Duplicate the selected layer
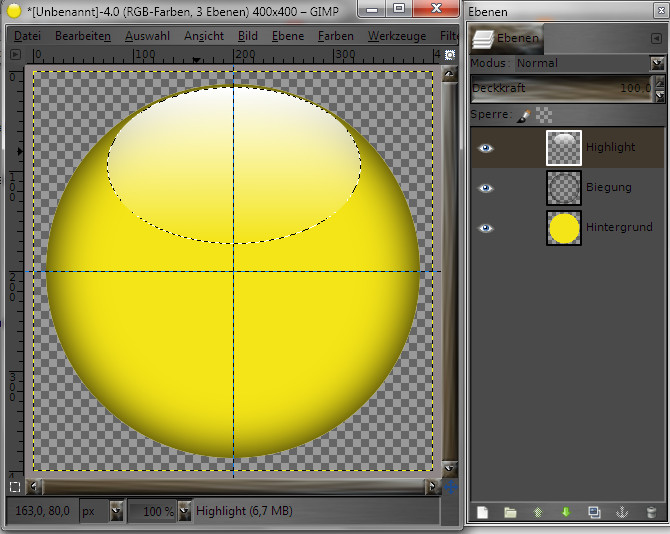The width and height of the screenshot is (670, 534). [x=594, y=512]
